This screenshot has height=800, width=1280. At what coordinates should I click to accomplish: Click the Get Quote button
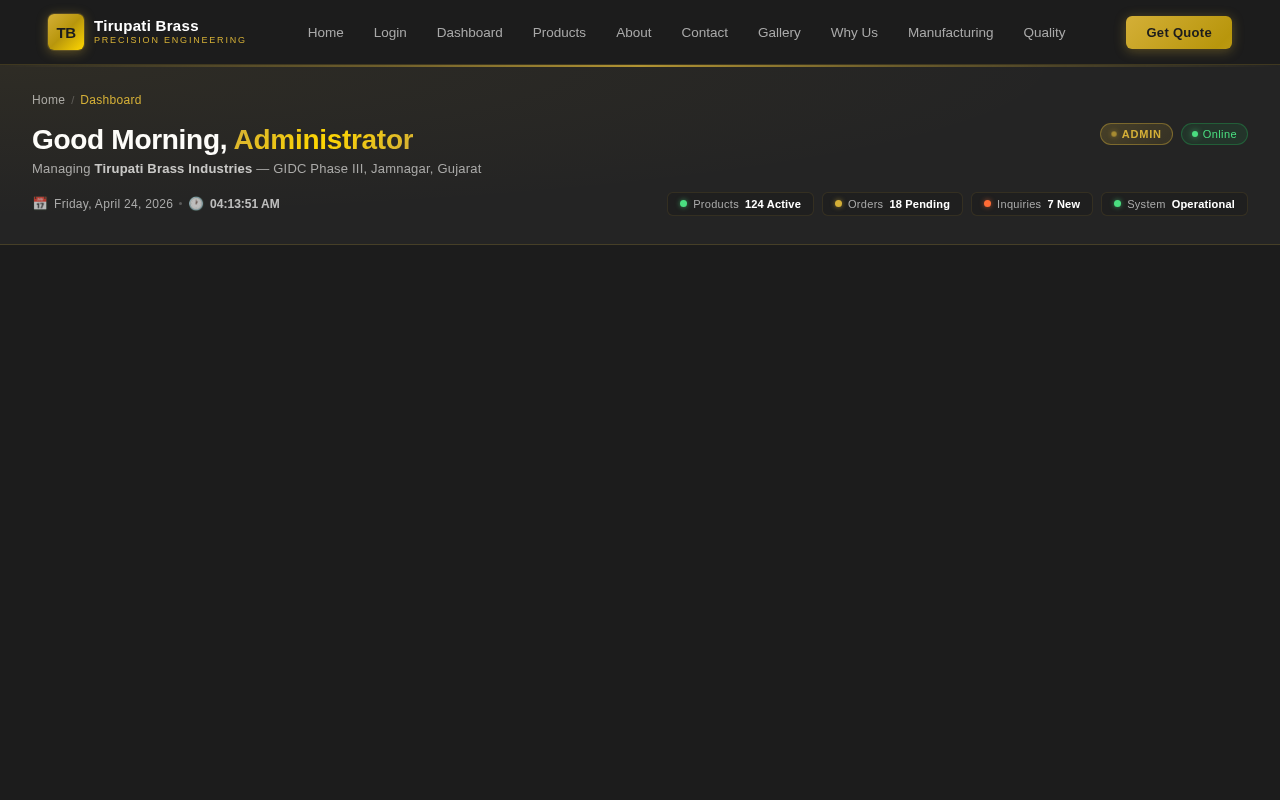[1179, 32]
